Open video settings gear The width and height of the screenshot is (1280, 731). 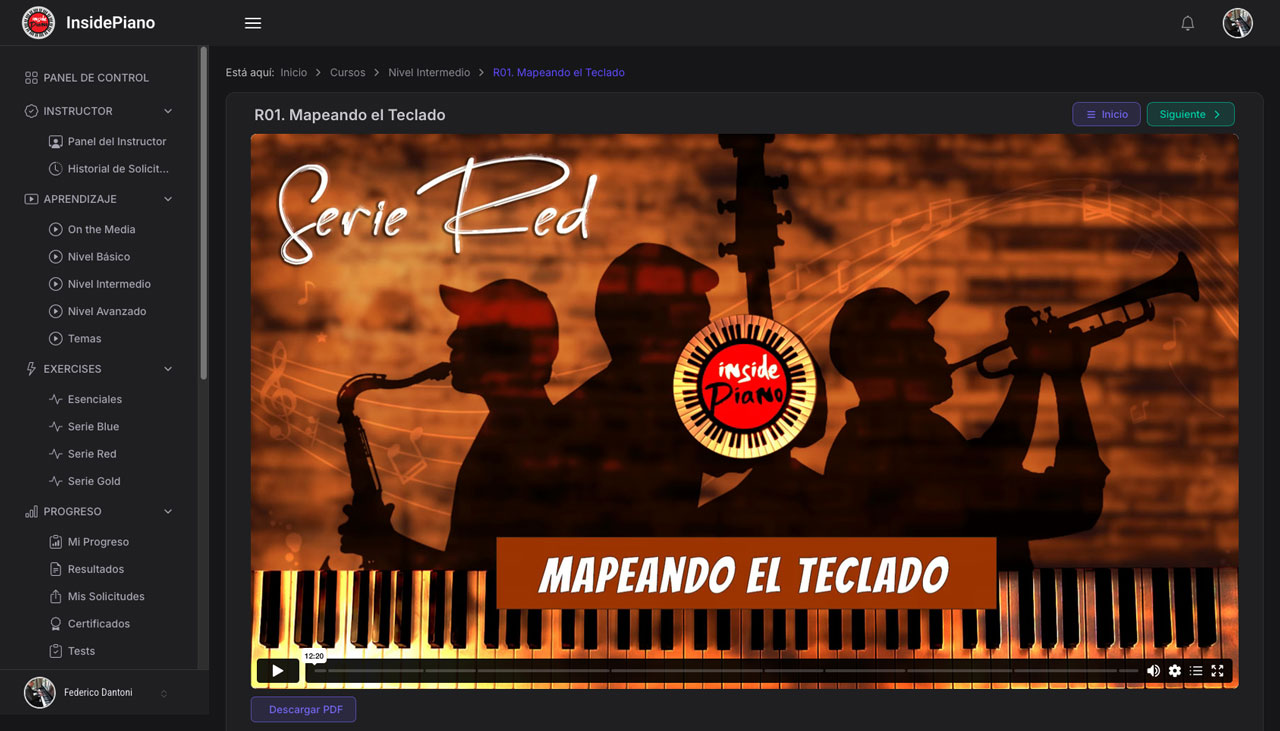[1175, 671]
